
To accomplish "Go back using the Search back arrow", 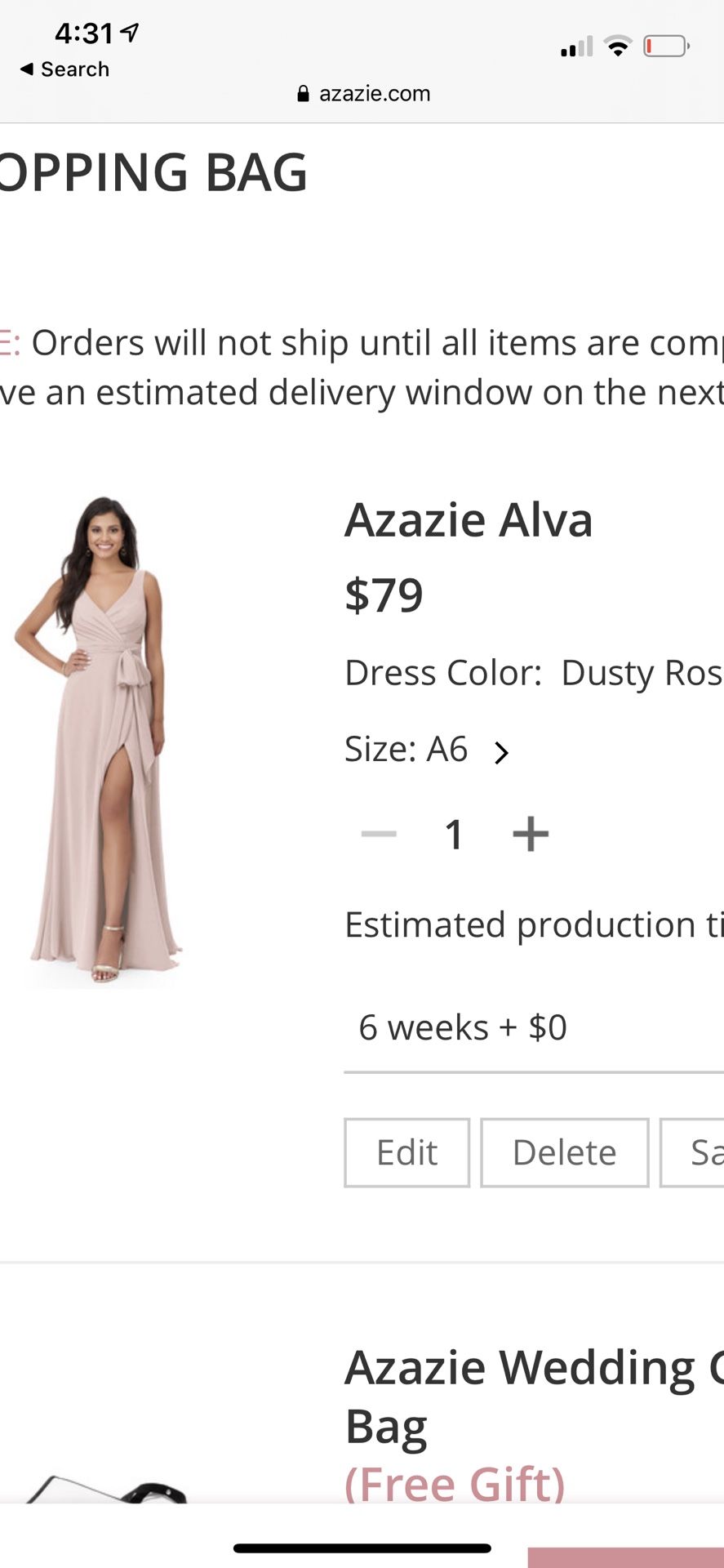I will point(62,69).
